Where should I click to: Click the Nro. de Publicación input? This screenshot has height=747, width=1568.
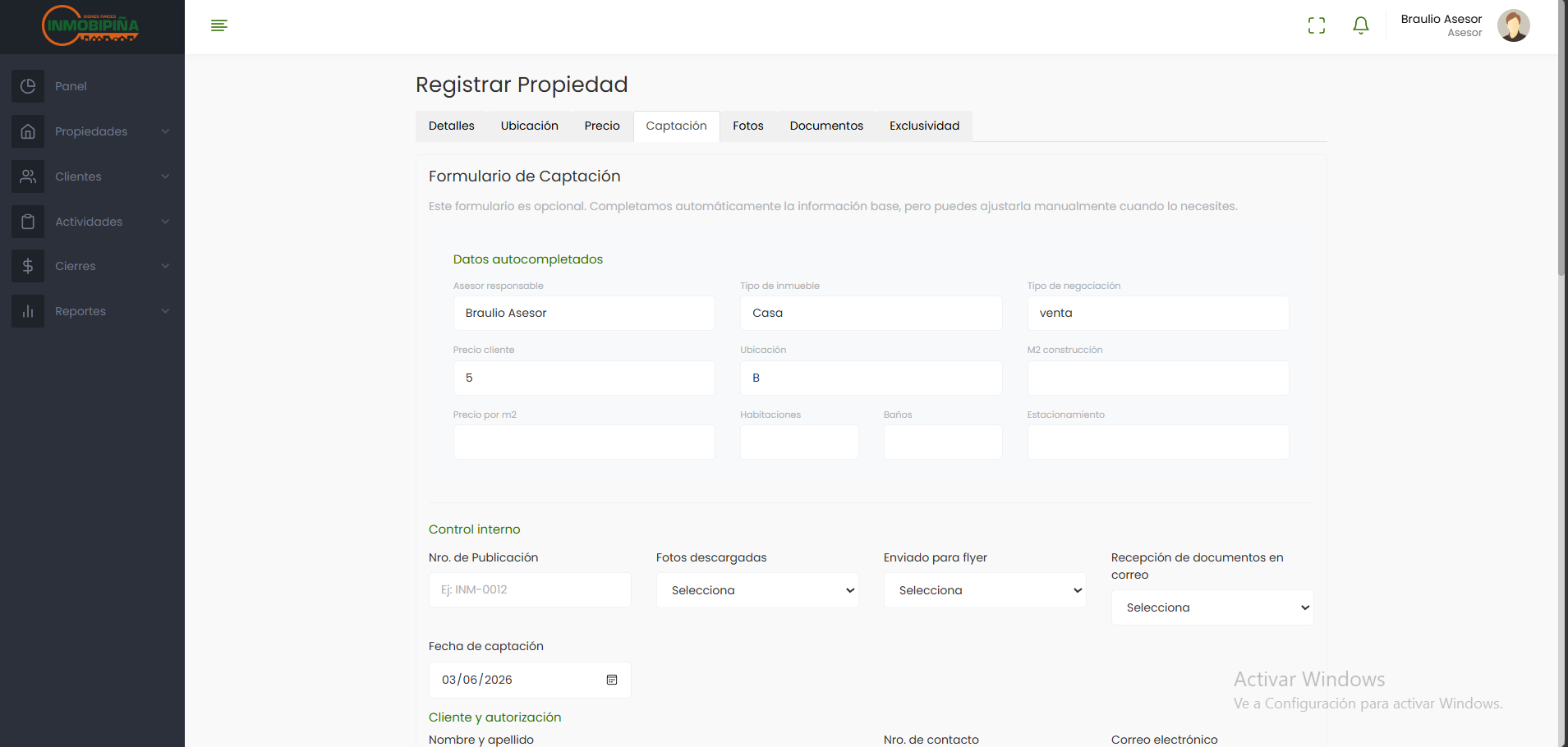[x=530, y=589]
